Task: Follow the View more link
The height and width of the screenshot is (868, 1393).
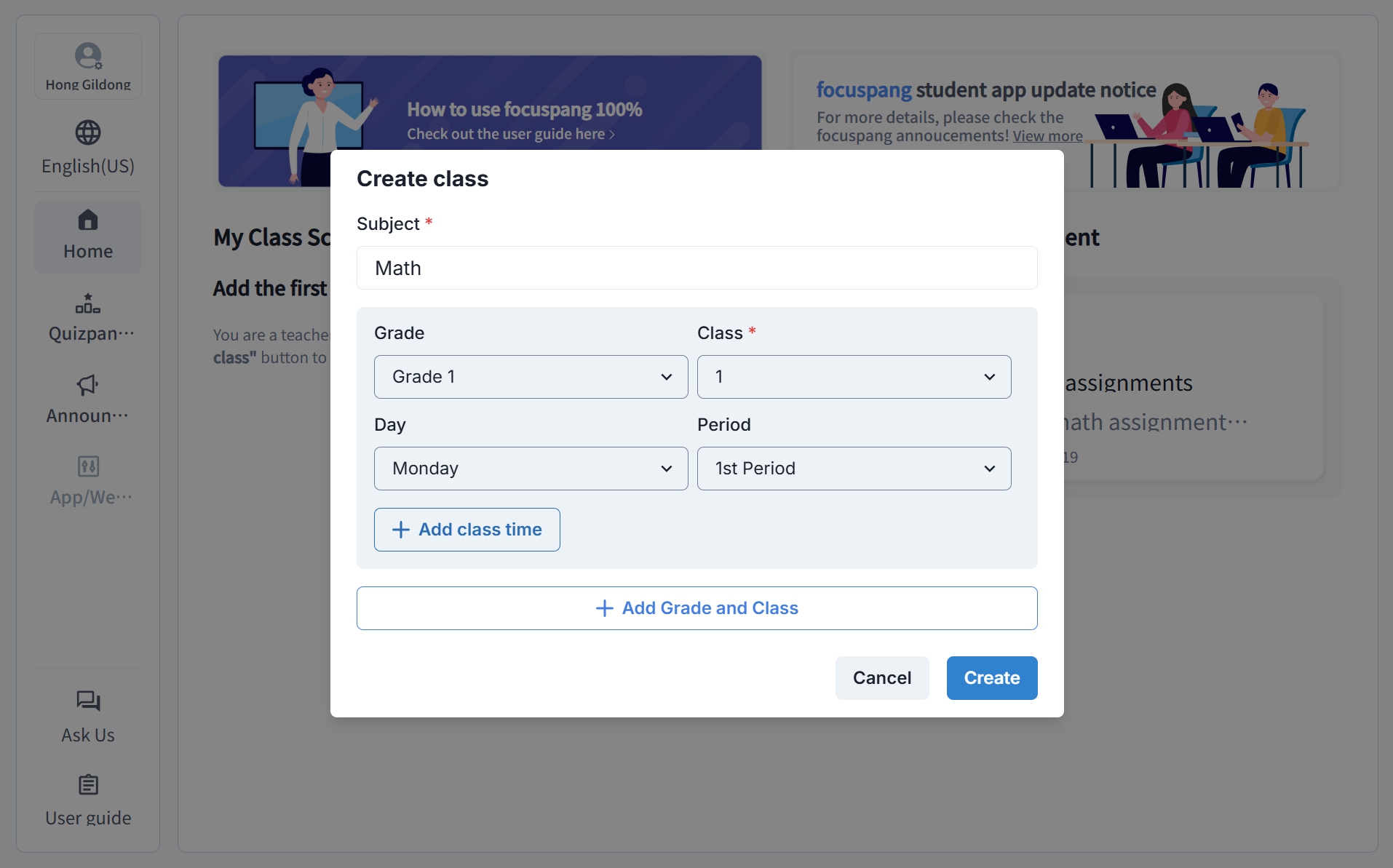Action: coord(1047,136)
